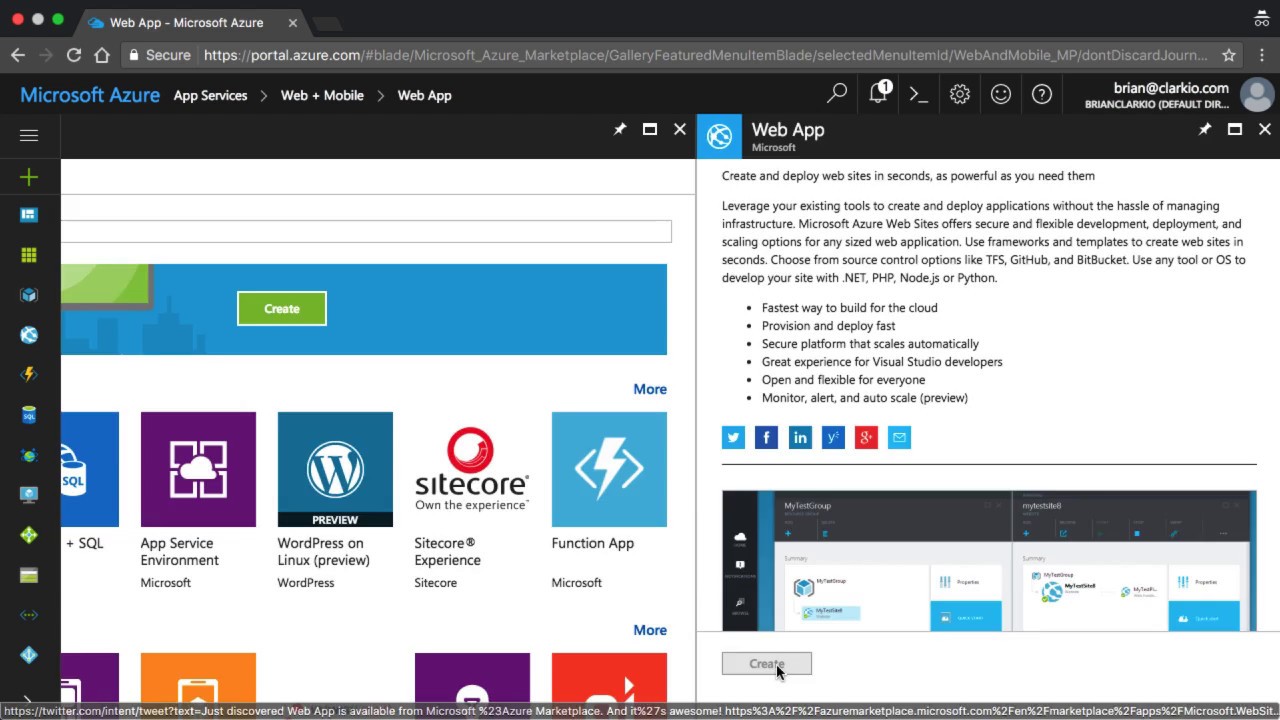Open SQL databases icon in sidebar
The width and height of the screenshot is (1280, 720).
[29, 415]
